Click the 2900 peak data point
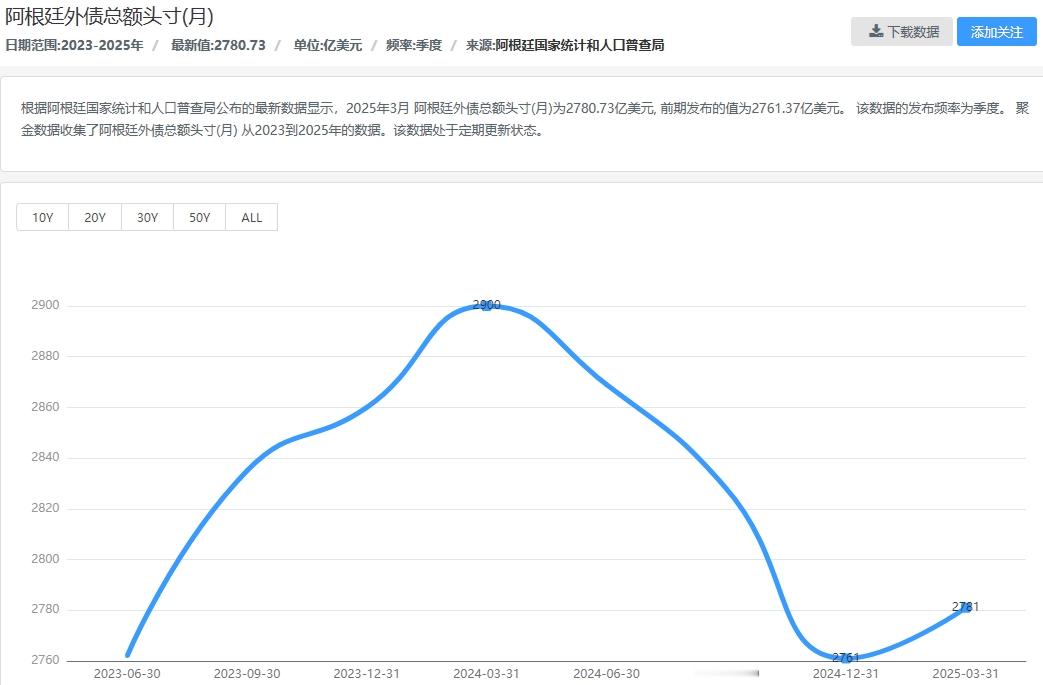This screenshot has width=1043, height=685. click(486, 305)
